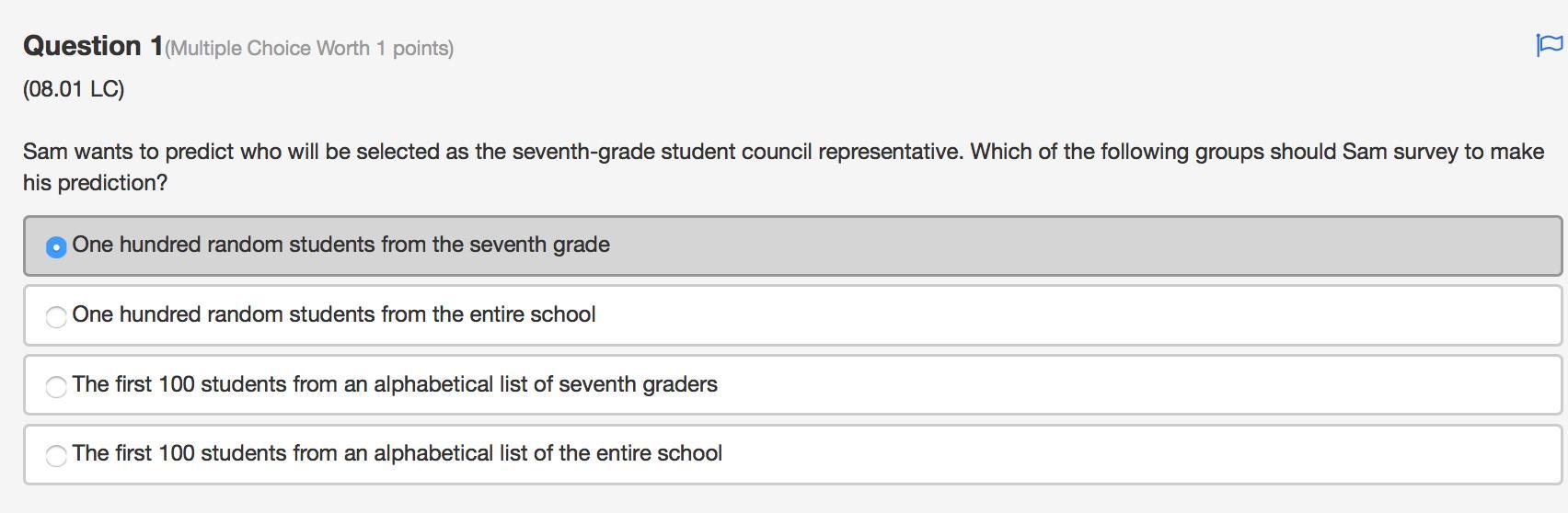This screenshot has height=513, width=1568.
Task: Click answer text "One hundred random students from the seventh grade"
Action: click(340, 245)
